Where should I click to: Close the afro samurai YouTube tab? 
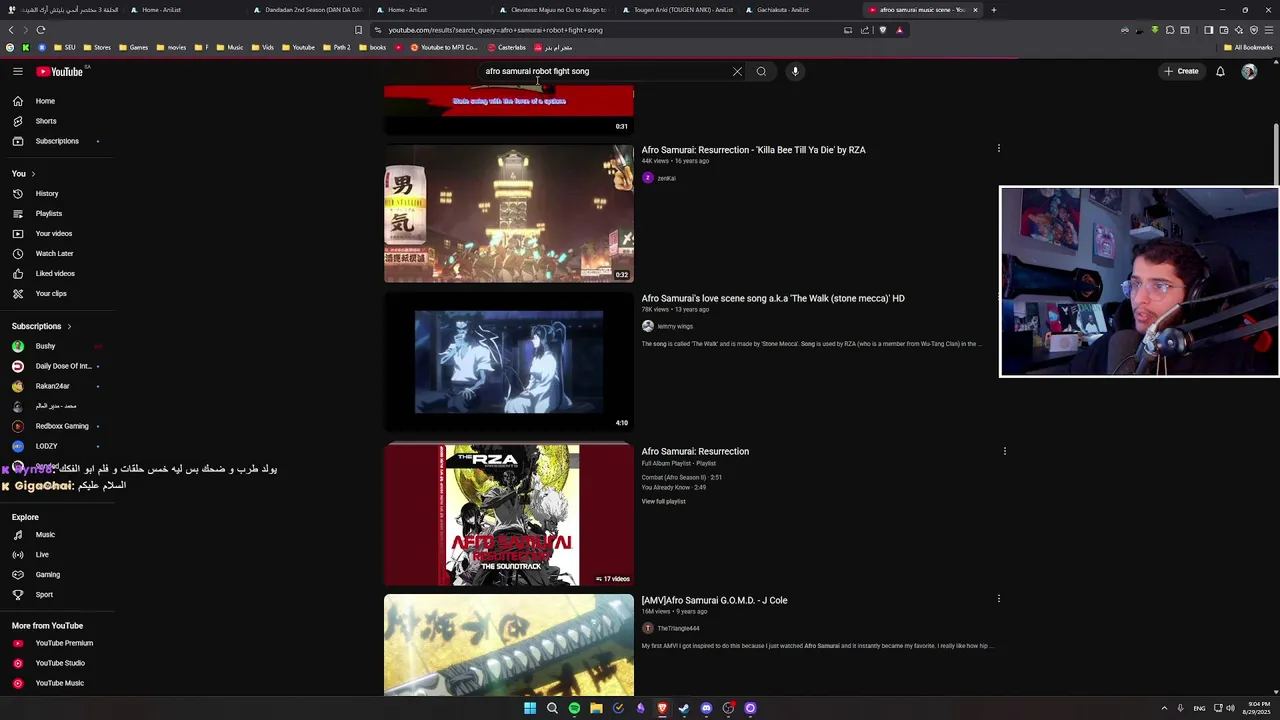[975, 10]
